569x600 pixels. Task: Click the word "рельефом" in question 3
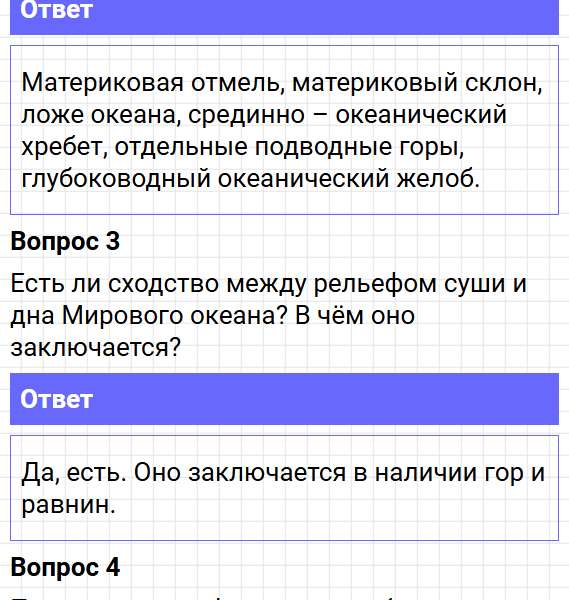click(x=375, y=284)
